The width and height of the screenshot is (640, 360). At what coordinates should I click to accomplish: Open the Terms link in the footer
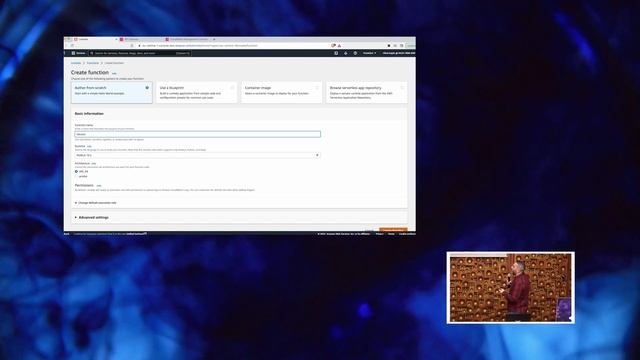391,234
